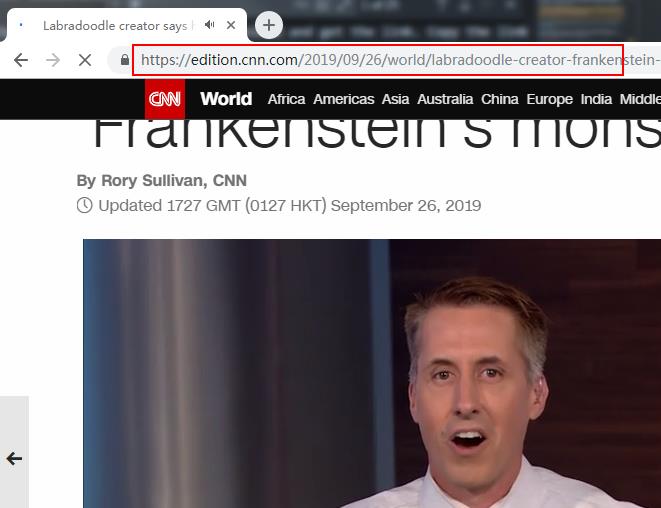Image resolution: width=661 pixels, height=508 pixels.
Task: Select Europe in the CNN navigation
Action: tap(549, 99)
